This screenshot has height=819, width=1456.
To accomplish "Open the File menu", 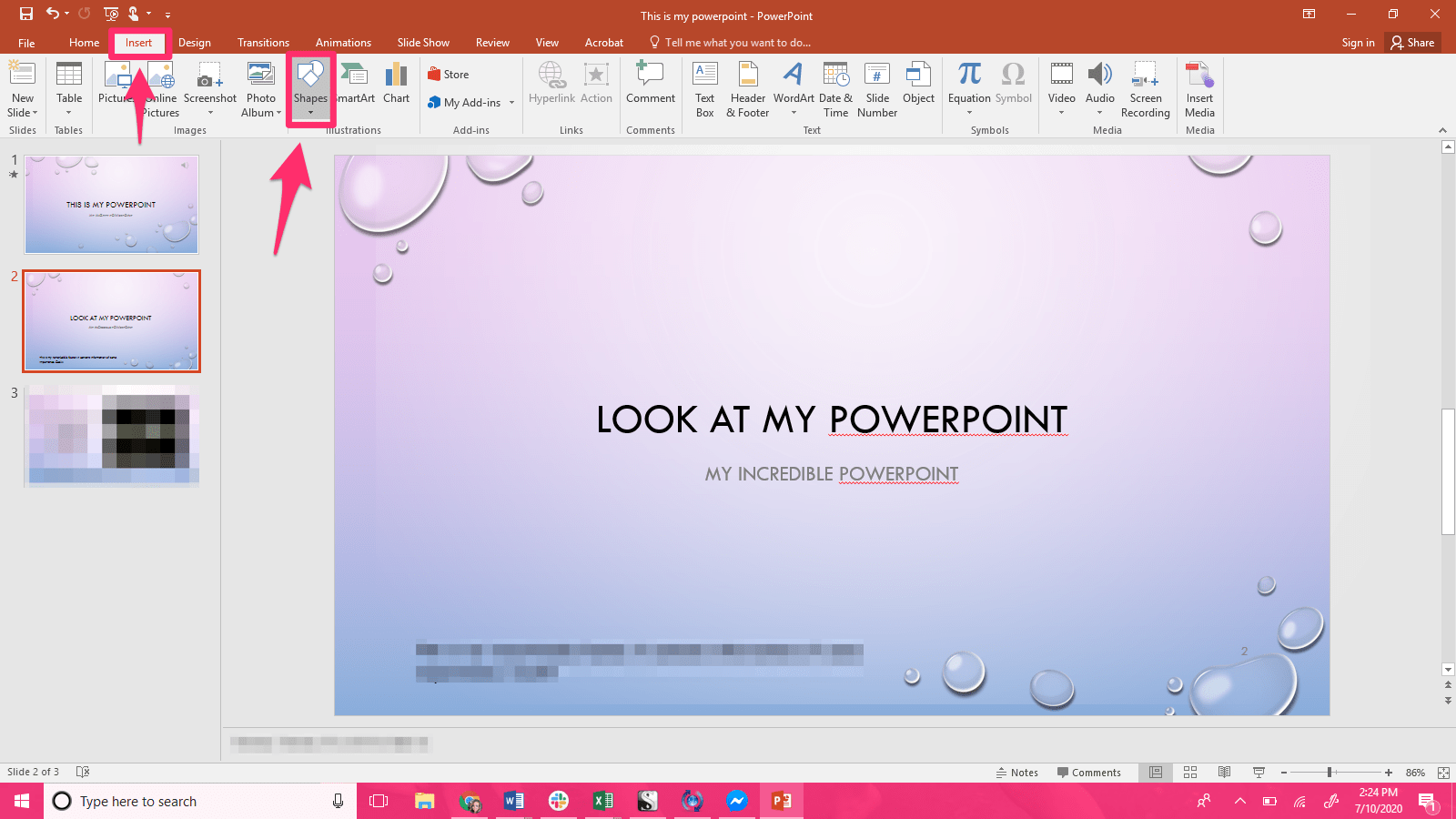I will click(x=26, y=43).
